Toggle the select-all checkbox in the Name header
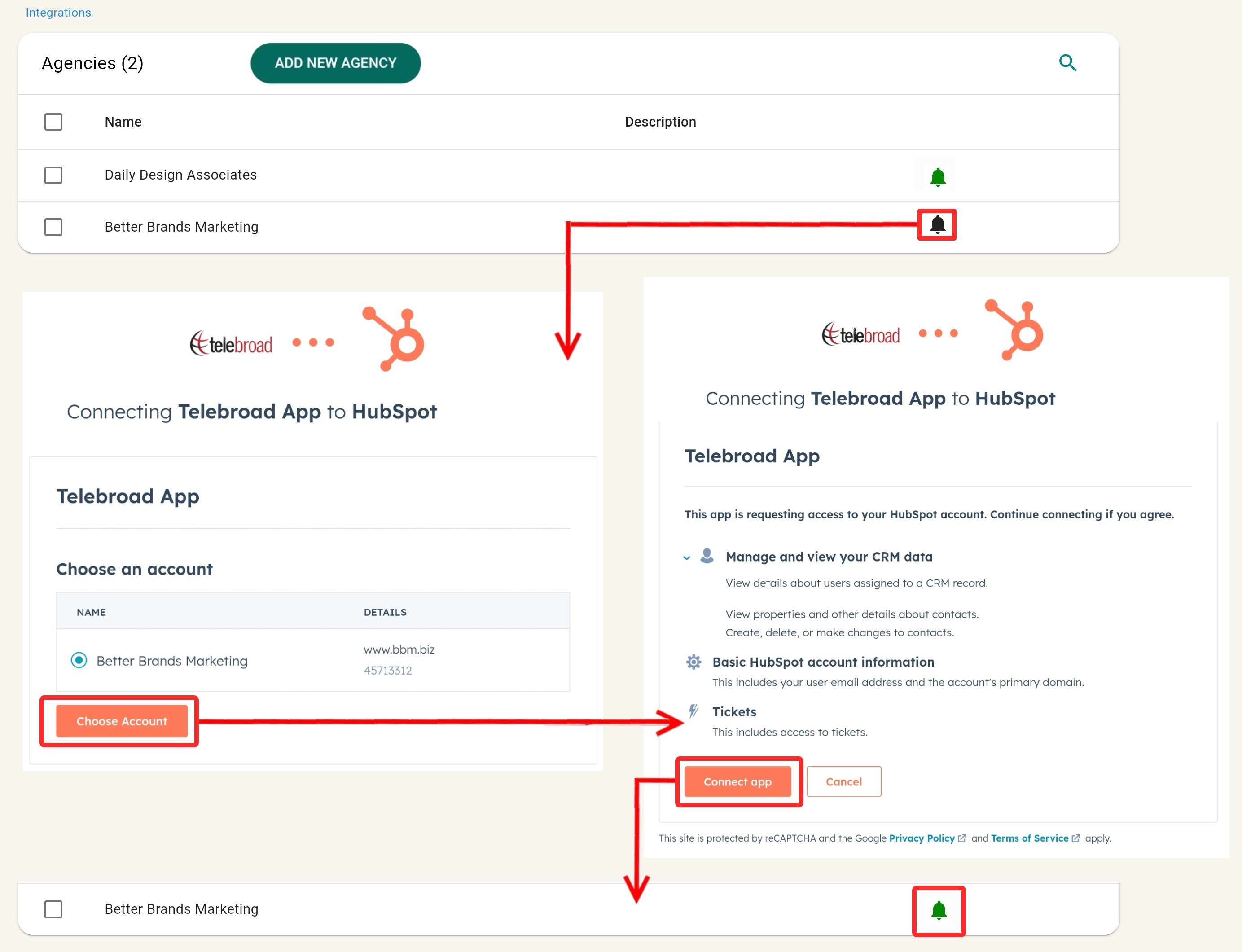1242x952 pixels. 53,122
